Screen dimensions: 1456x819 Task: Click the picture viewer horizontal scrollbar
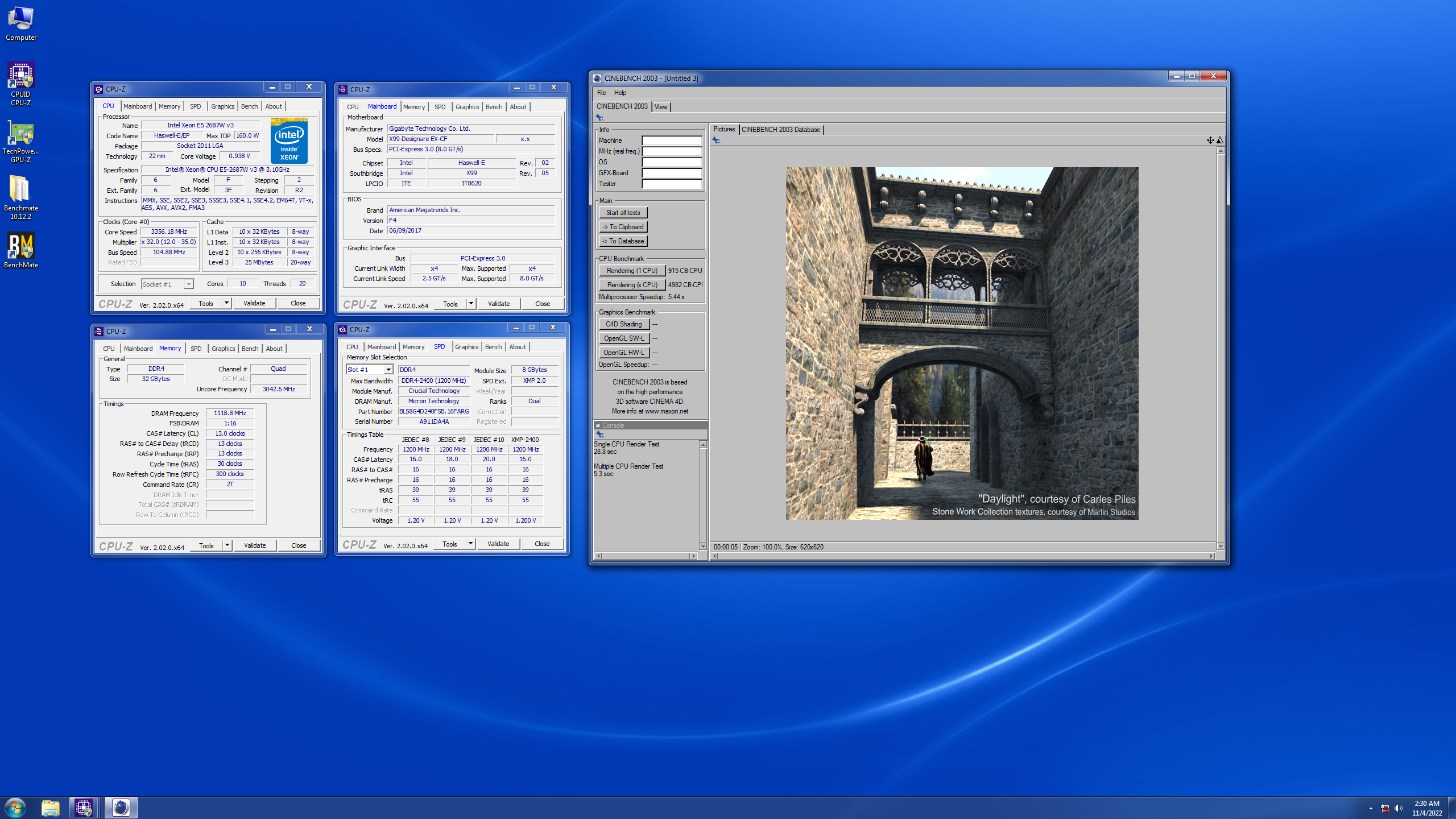click(x=963, y=556)
